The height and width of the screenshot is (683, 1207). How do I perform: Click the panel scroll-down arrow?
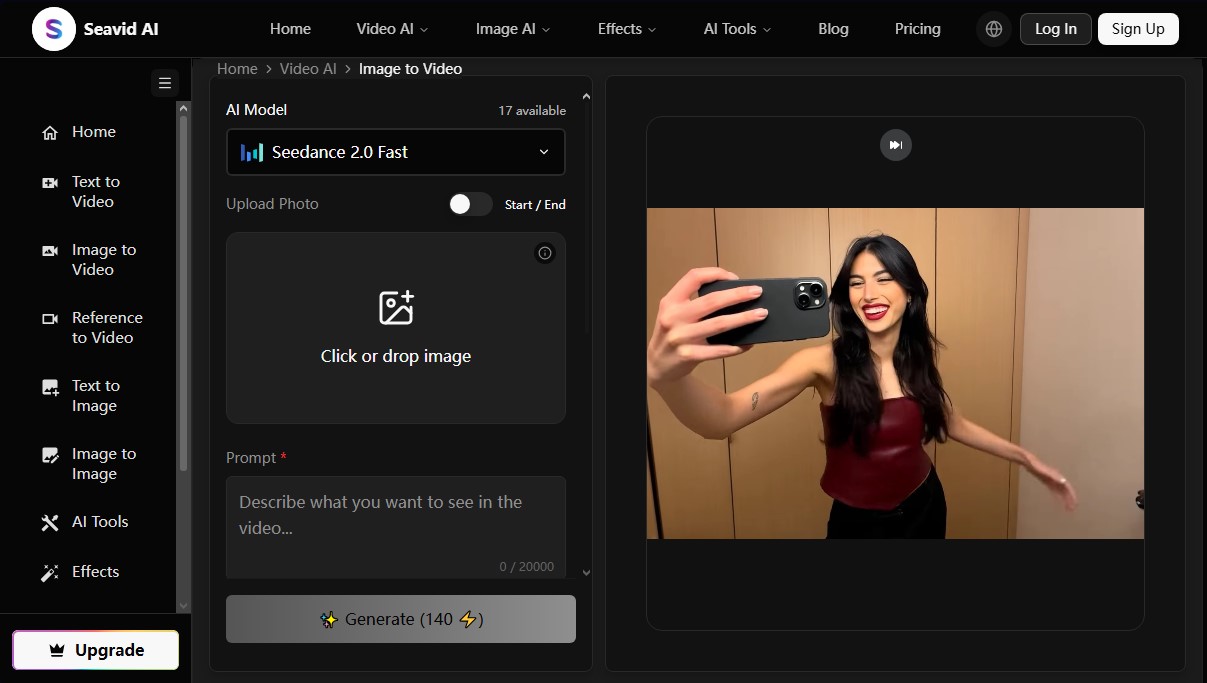click(586, 573)
